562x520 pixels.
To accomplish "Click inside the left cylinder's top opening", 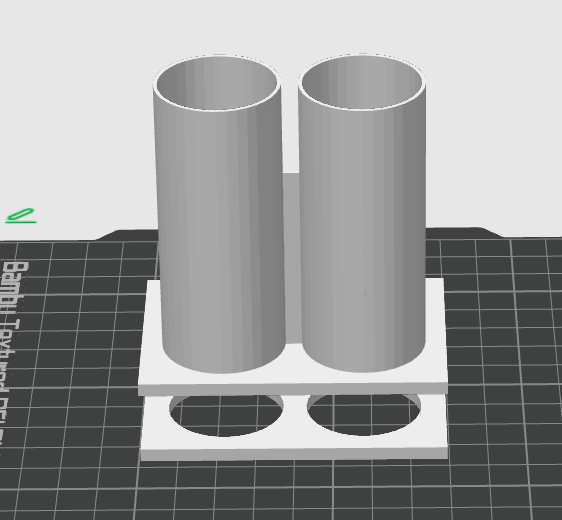I will click(x=217, y=83).
